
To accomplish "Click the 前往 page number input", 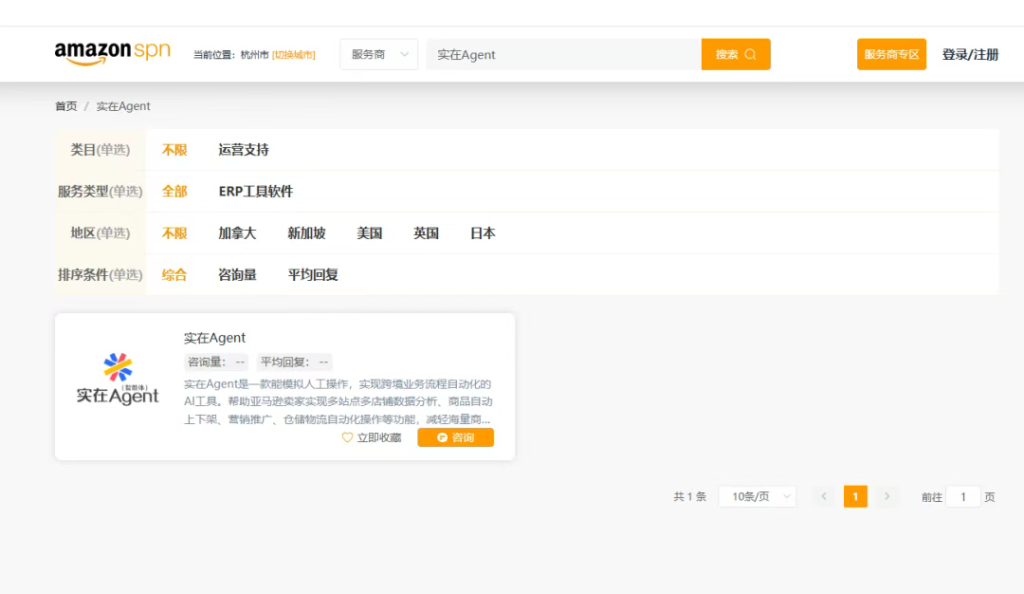I will pos(963,497).
